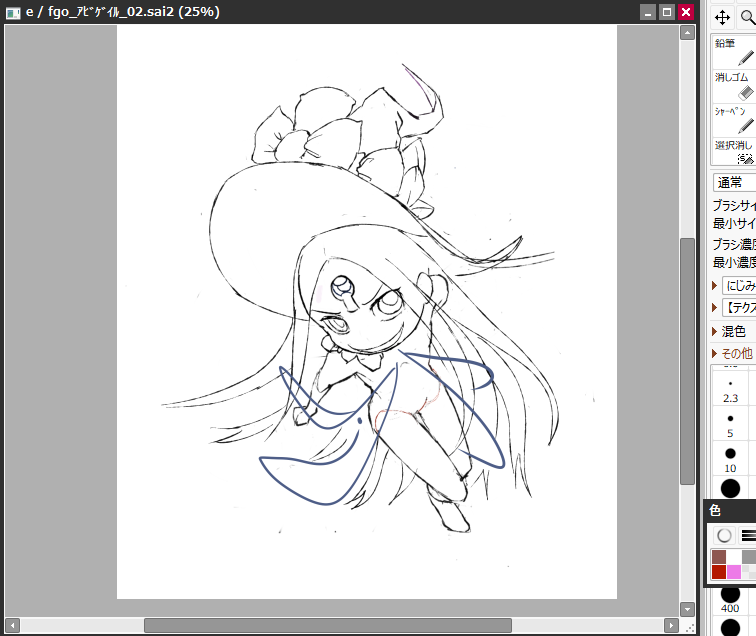Screen dimensions: 756x636
Task: Close the fgo_アビゲイル_02.sai2 canvas window
Action: 686,12
